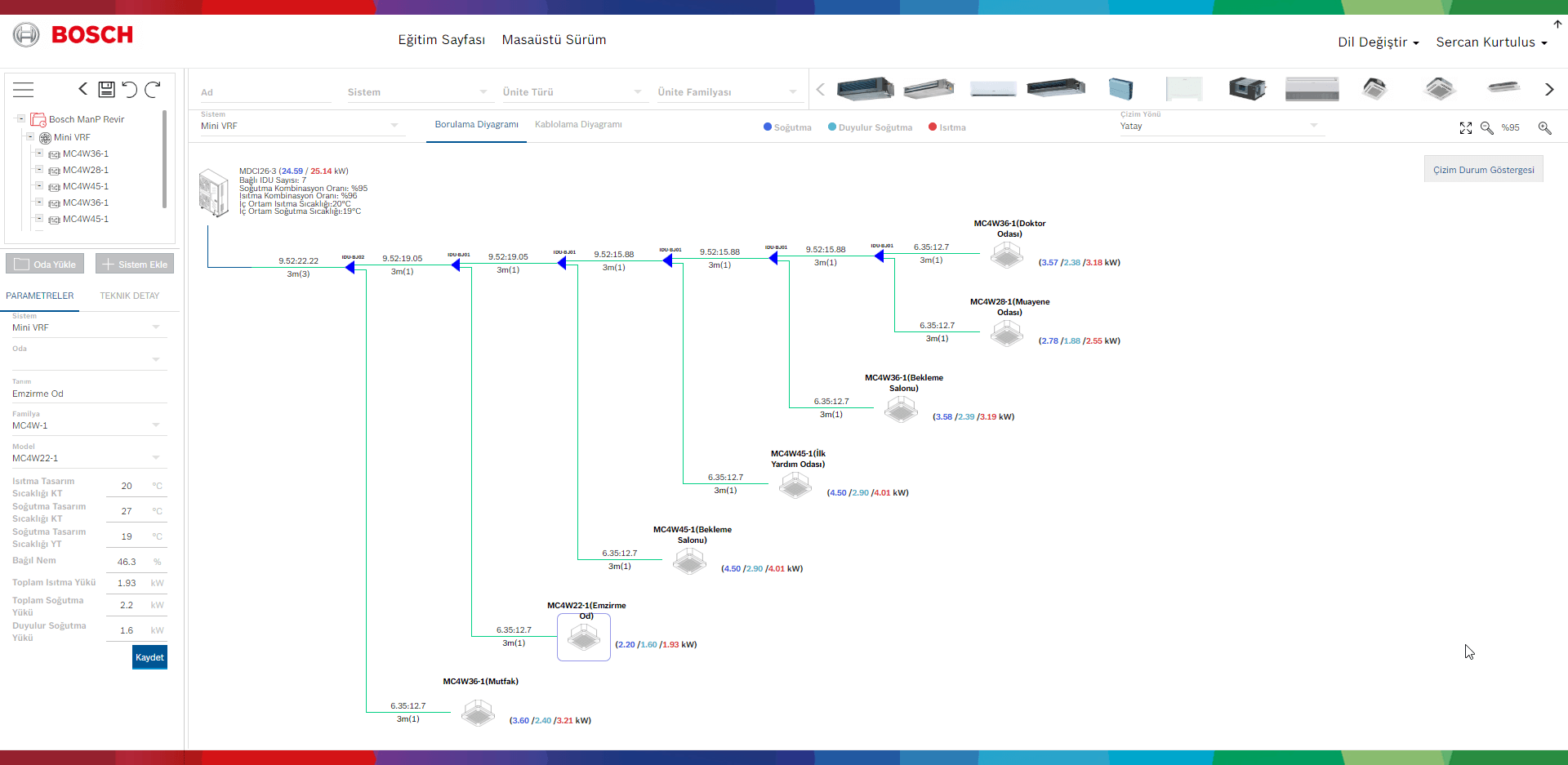
Task: Click the Bağıl Nem value field
Action: (x=127, y=562)
